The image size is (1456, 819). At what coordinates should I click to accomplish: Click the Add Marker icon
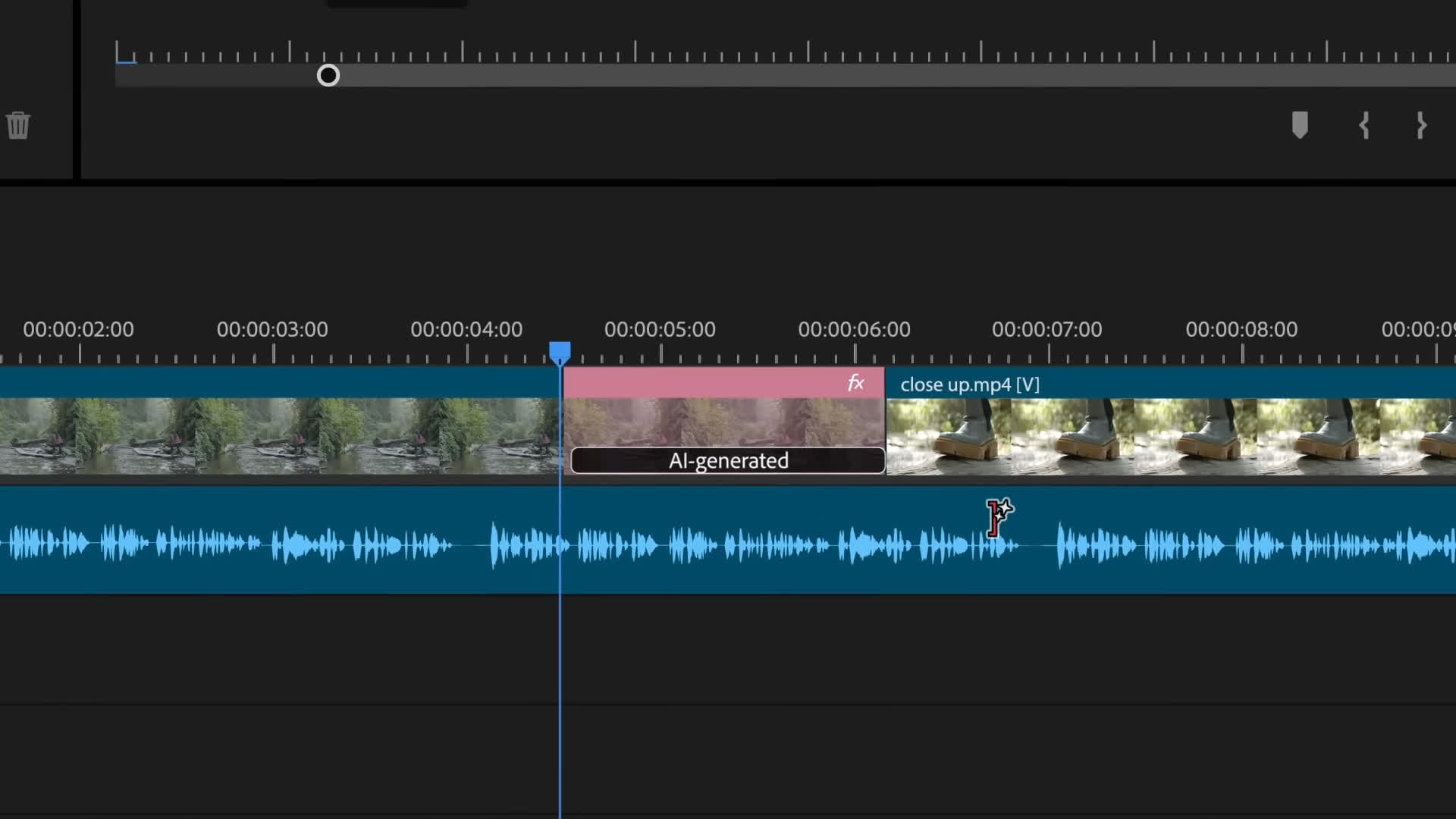[x=1300, y=125]
